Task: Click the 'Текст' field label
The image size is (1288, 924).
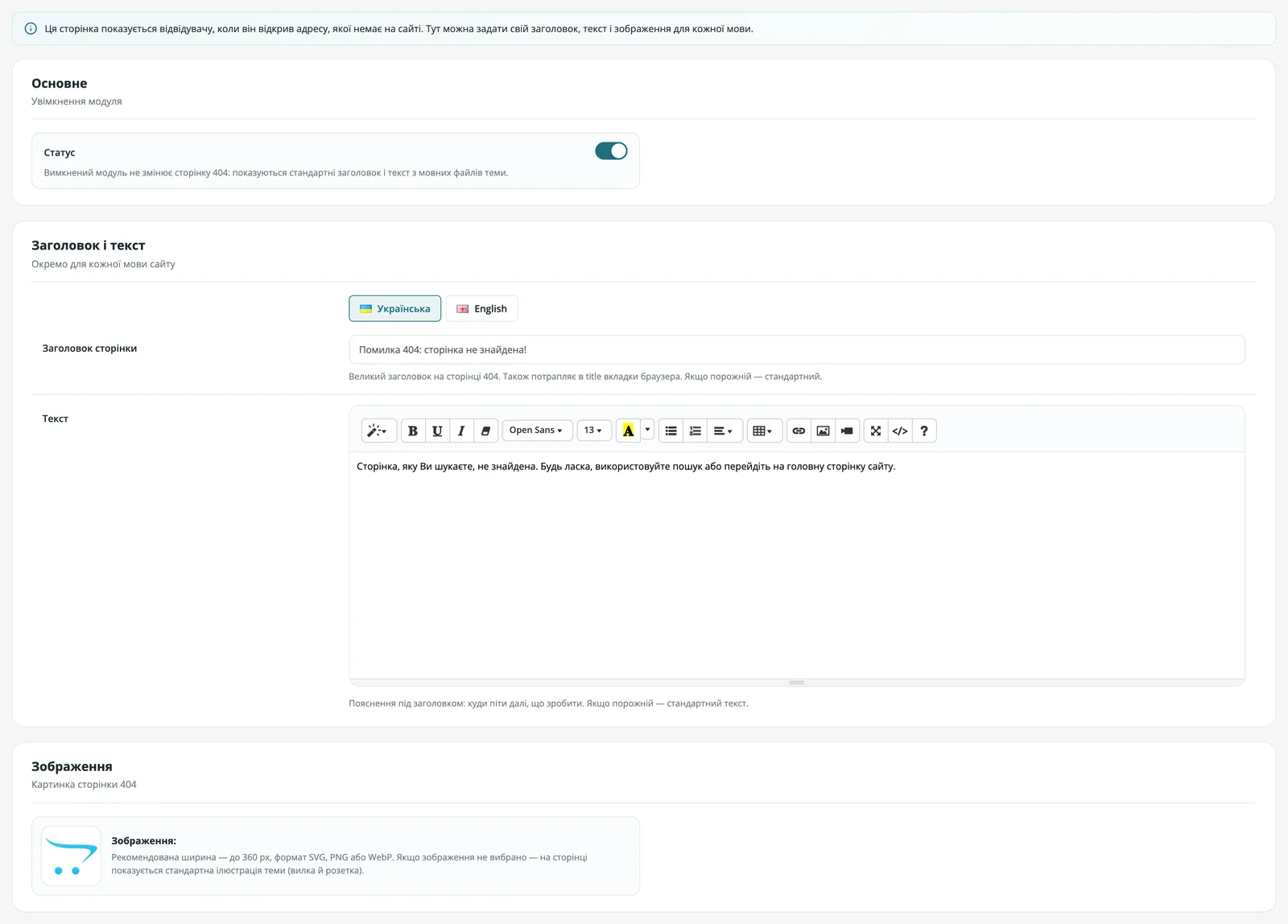Action: pos(55,419)
